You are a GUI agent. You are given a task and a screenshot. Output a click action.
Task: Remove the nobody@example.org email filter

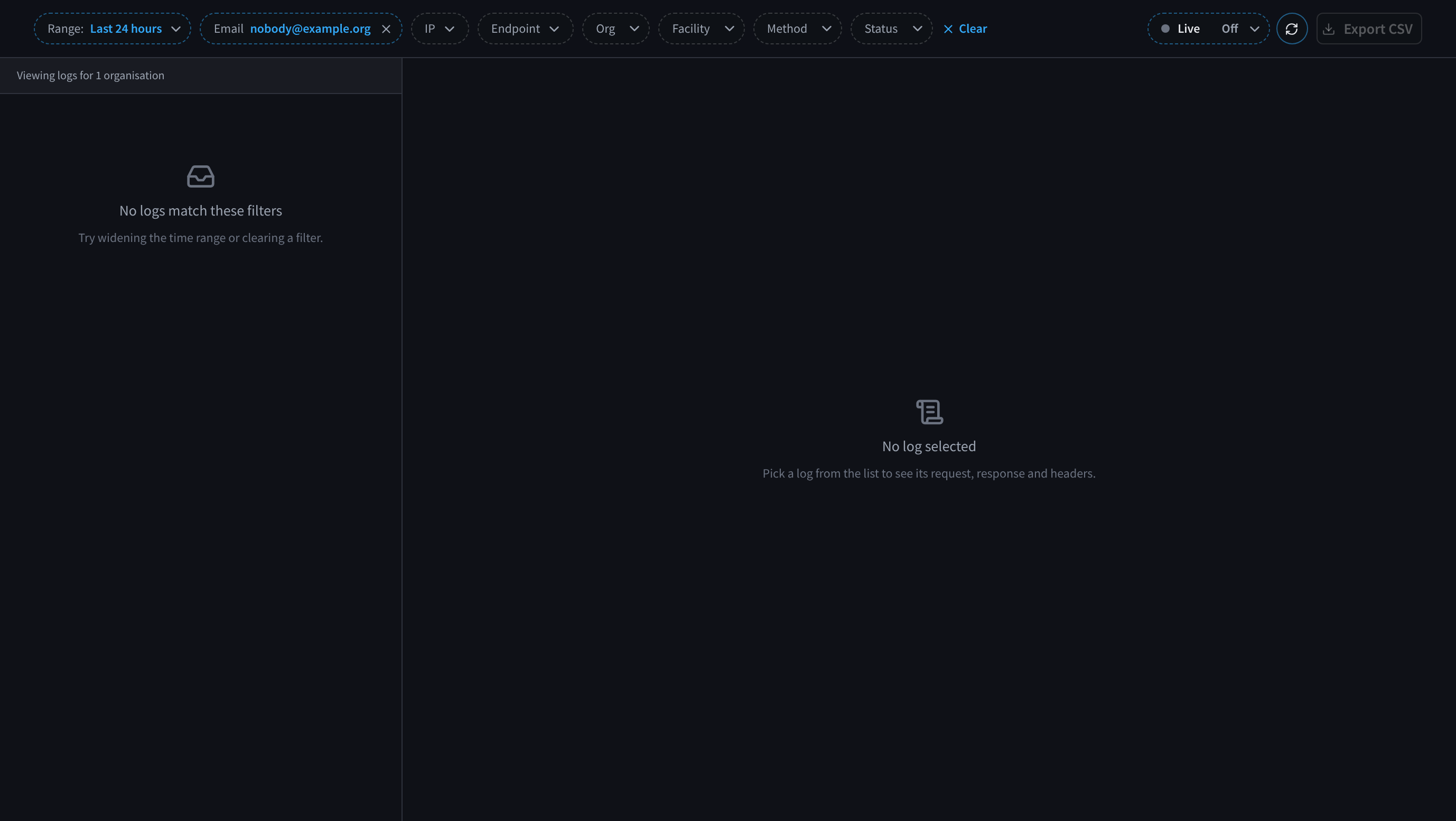(x=386, y=29)
